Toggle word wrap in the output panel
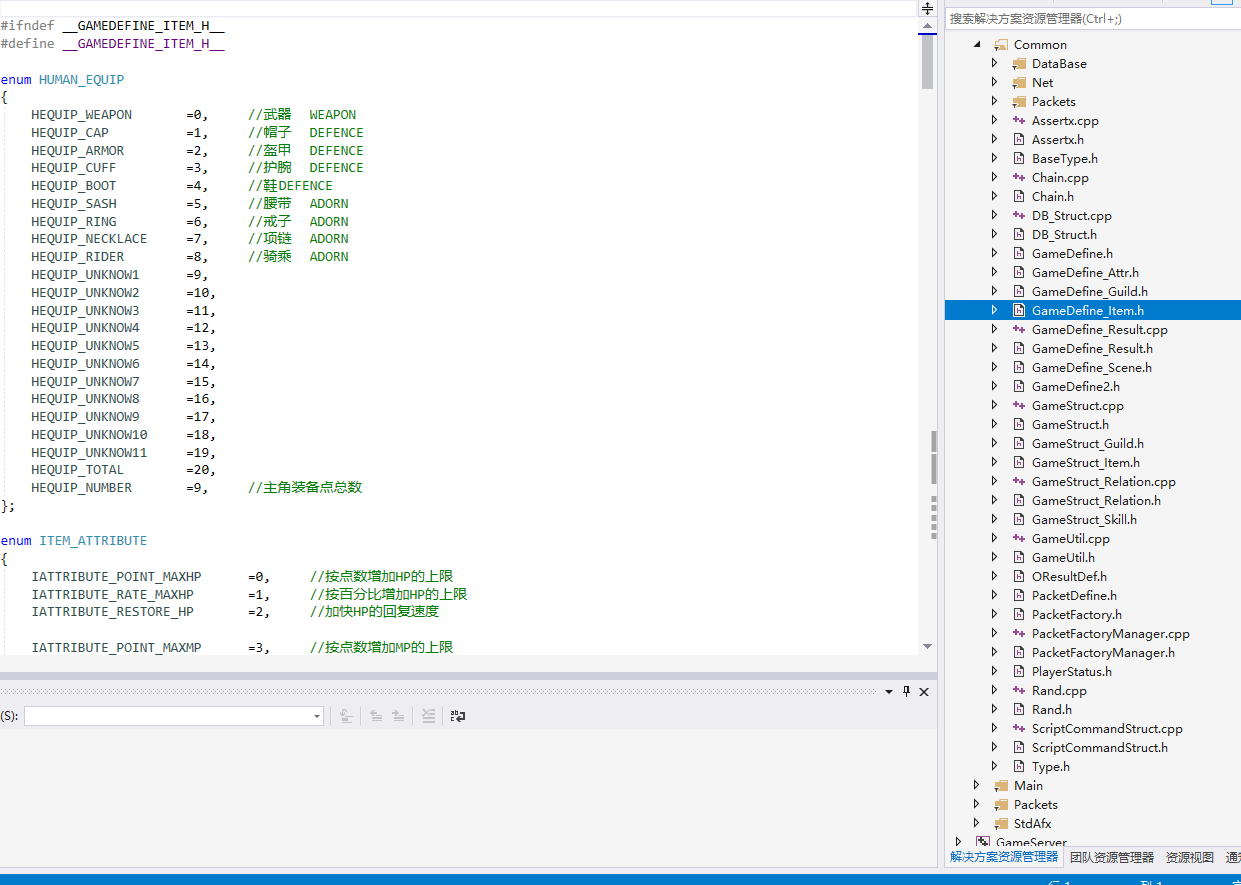 458,716
